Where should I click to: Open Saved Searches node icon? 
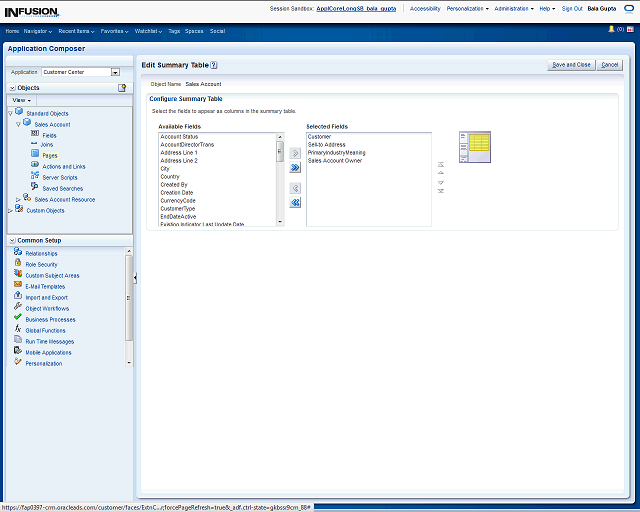click(x=35, y=187)
